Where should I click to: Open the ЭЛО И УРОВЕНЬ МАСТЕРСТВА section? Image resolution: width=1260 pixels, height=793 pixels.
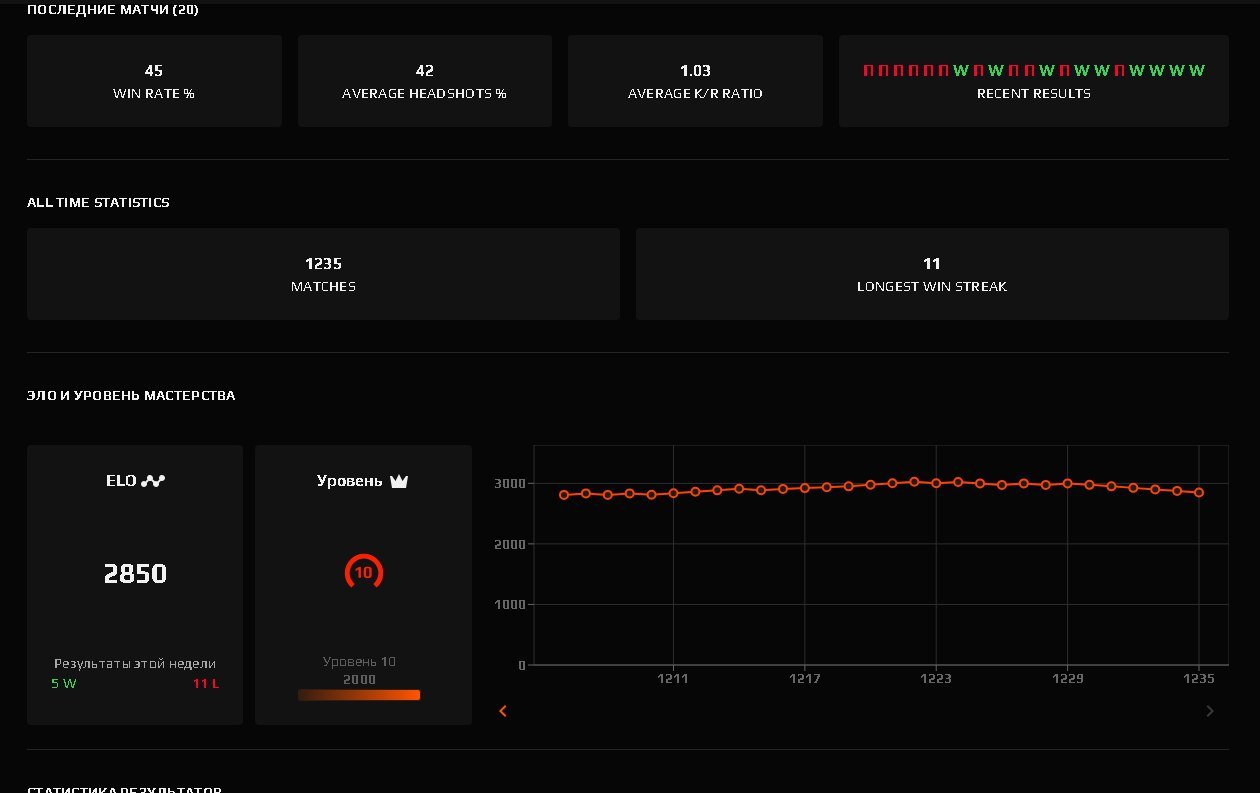(x=131, y=395)
